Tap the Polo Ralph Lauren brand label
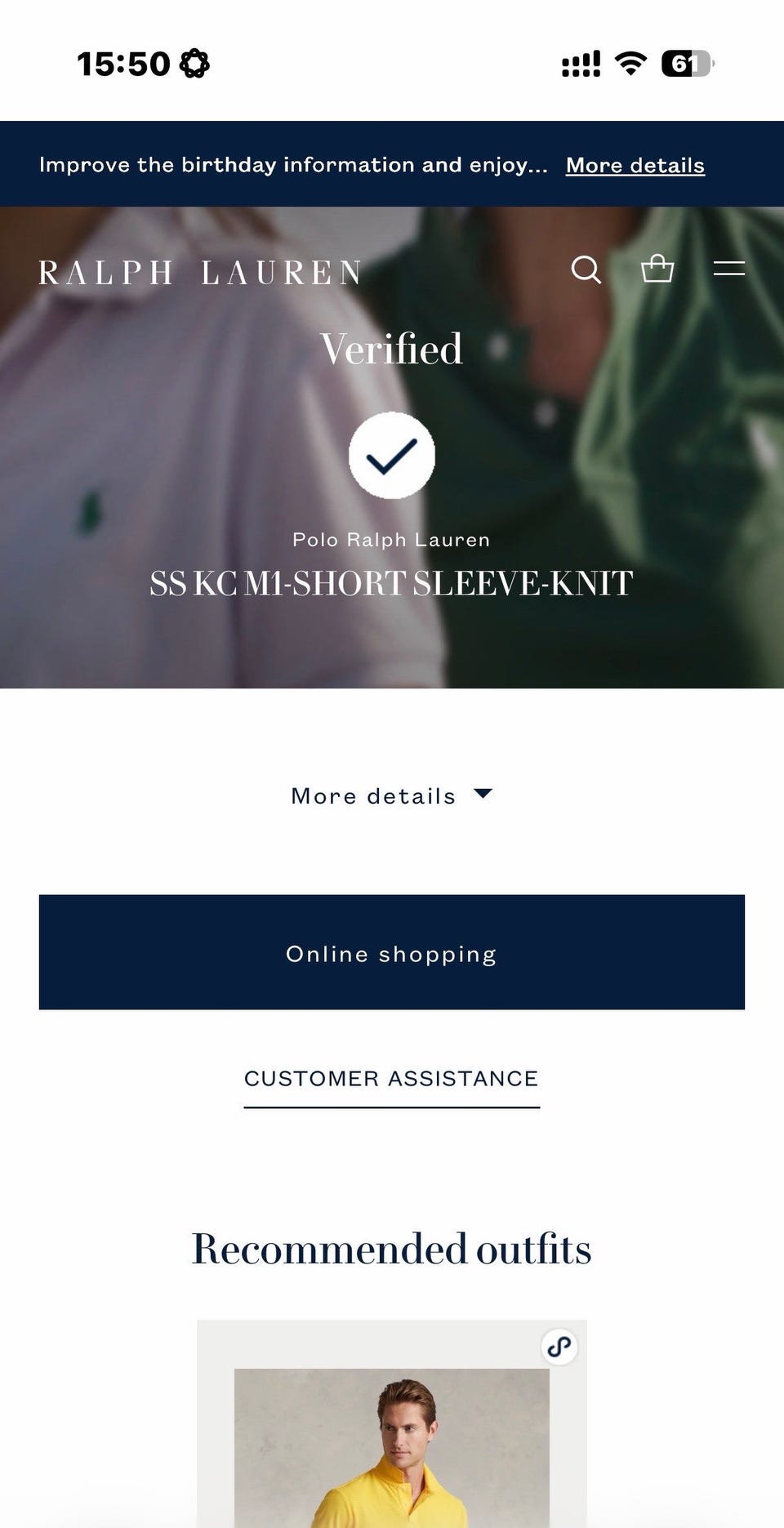The height and width of the screenshot is (1528, 784). [x=392, y=540]
